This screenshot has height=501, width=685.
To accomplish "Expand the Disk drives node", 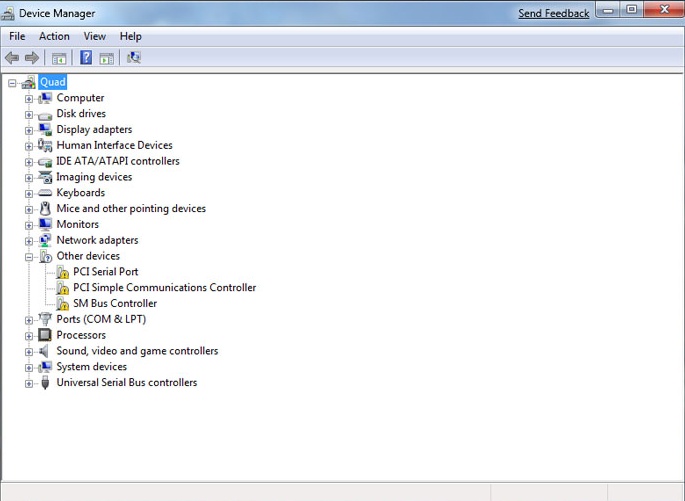I will (28, 114).
